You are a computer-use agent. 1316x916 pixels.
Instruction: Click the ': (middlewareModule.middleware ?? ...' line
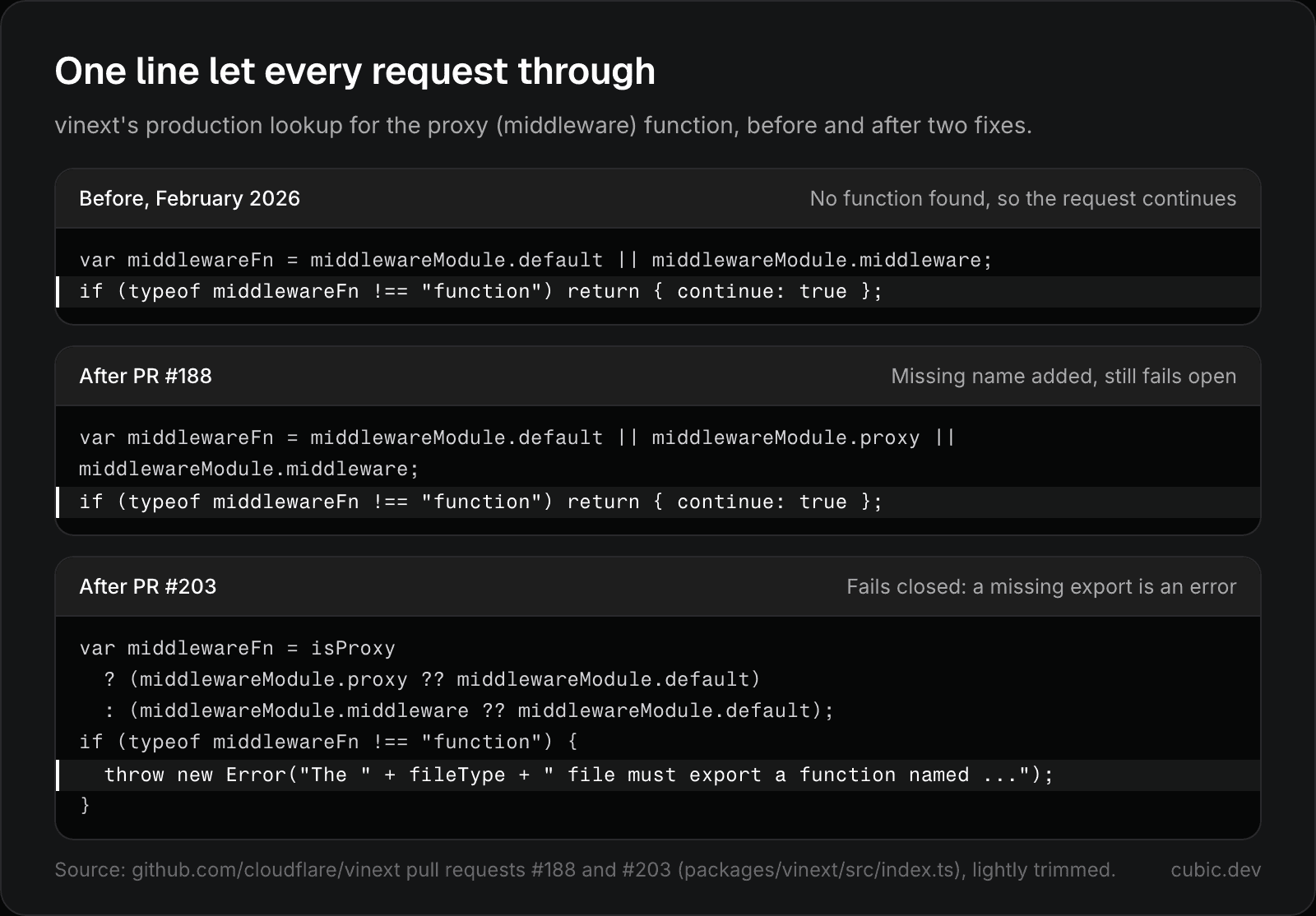point(469,710)
